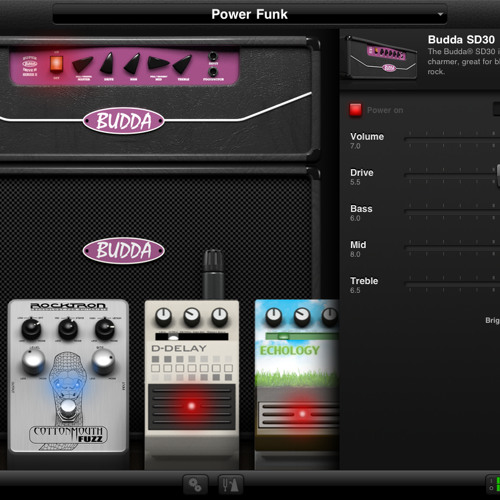Click the Cottonmouth Fuzz footswitch
Screen dimensions: 500x500
[x=68, y=408]
